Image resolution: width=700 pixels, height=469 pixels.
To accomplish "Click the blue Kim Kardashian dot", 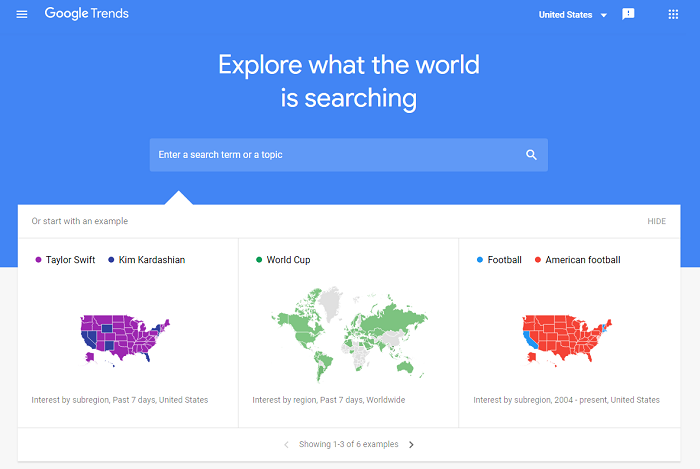I will pos(111,260).
